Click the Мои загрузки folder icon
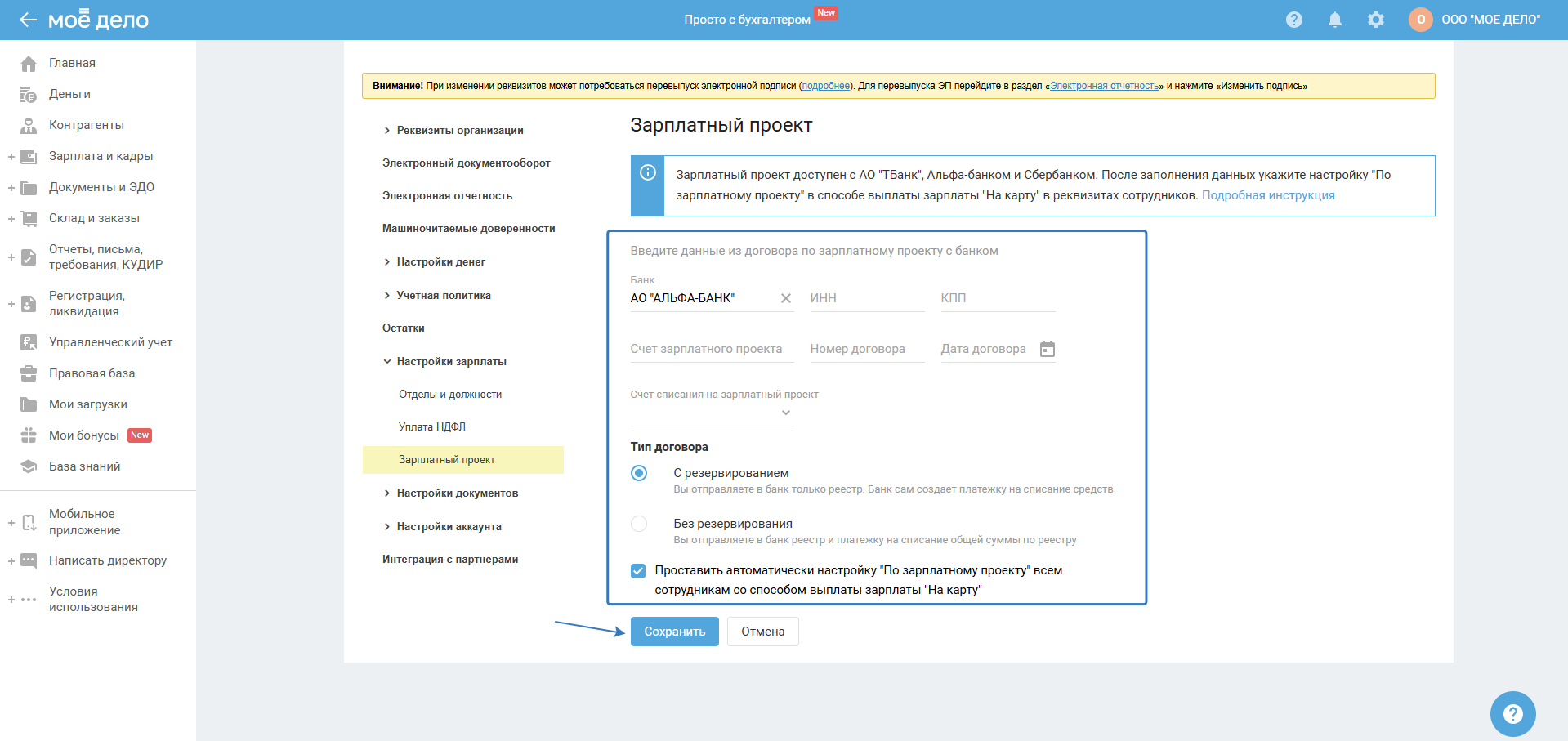 29,404
